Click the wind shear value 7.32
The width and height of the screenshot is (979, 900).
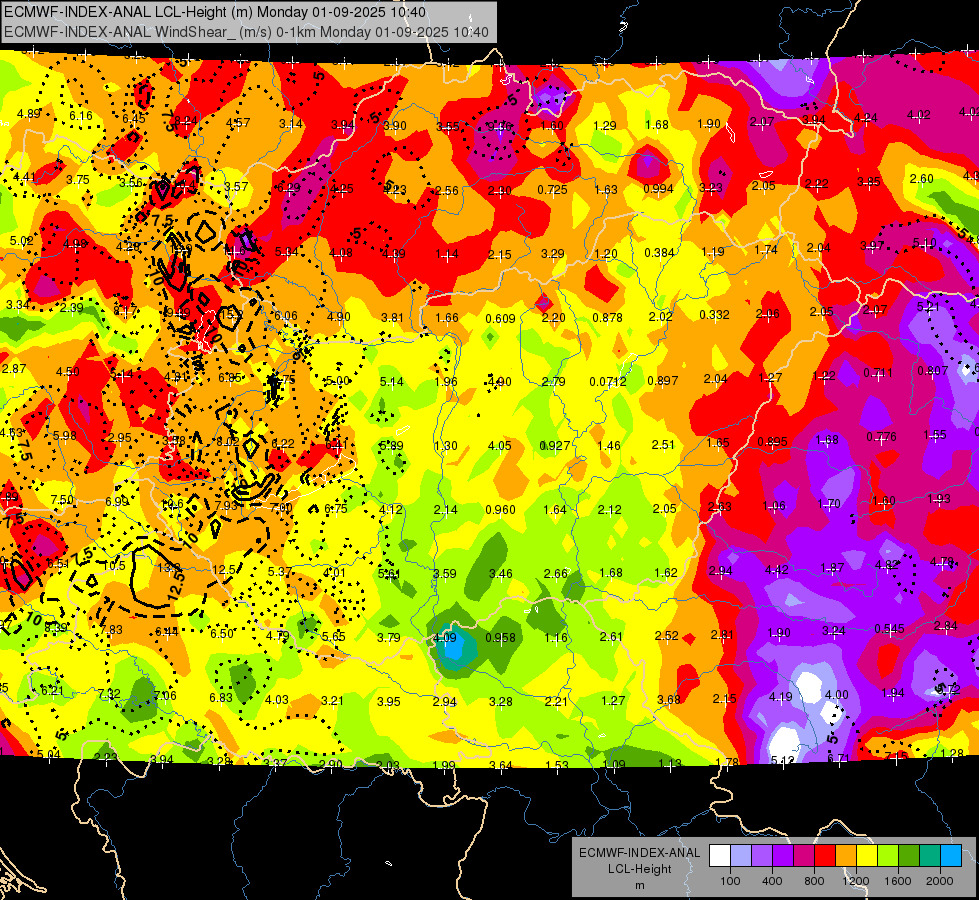[x=109, y=693]
